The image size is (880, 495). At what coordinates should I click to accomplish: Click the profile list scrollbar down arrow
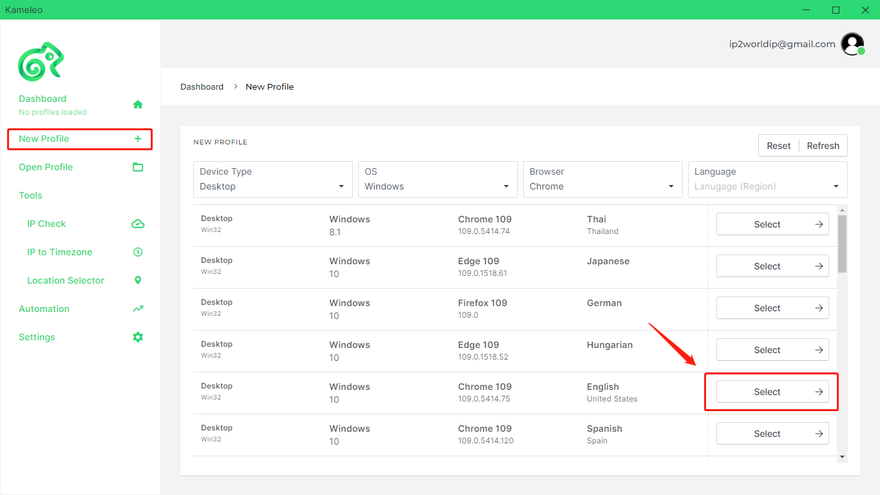click(842, 457)
